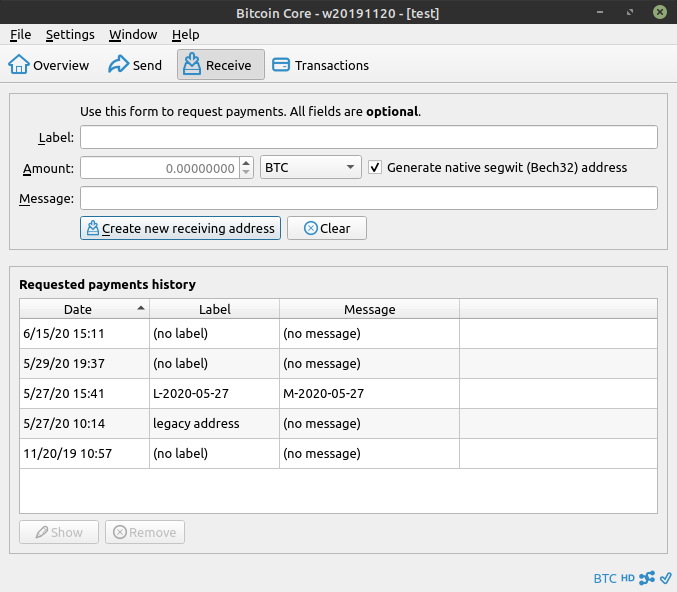Increase amount with the up spinner arrow
Image resolution: width=677 pixels, height=592 pixels.
246,163
